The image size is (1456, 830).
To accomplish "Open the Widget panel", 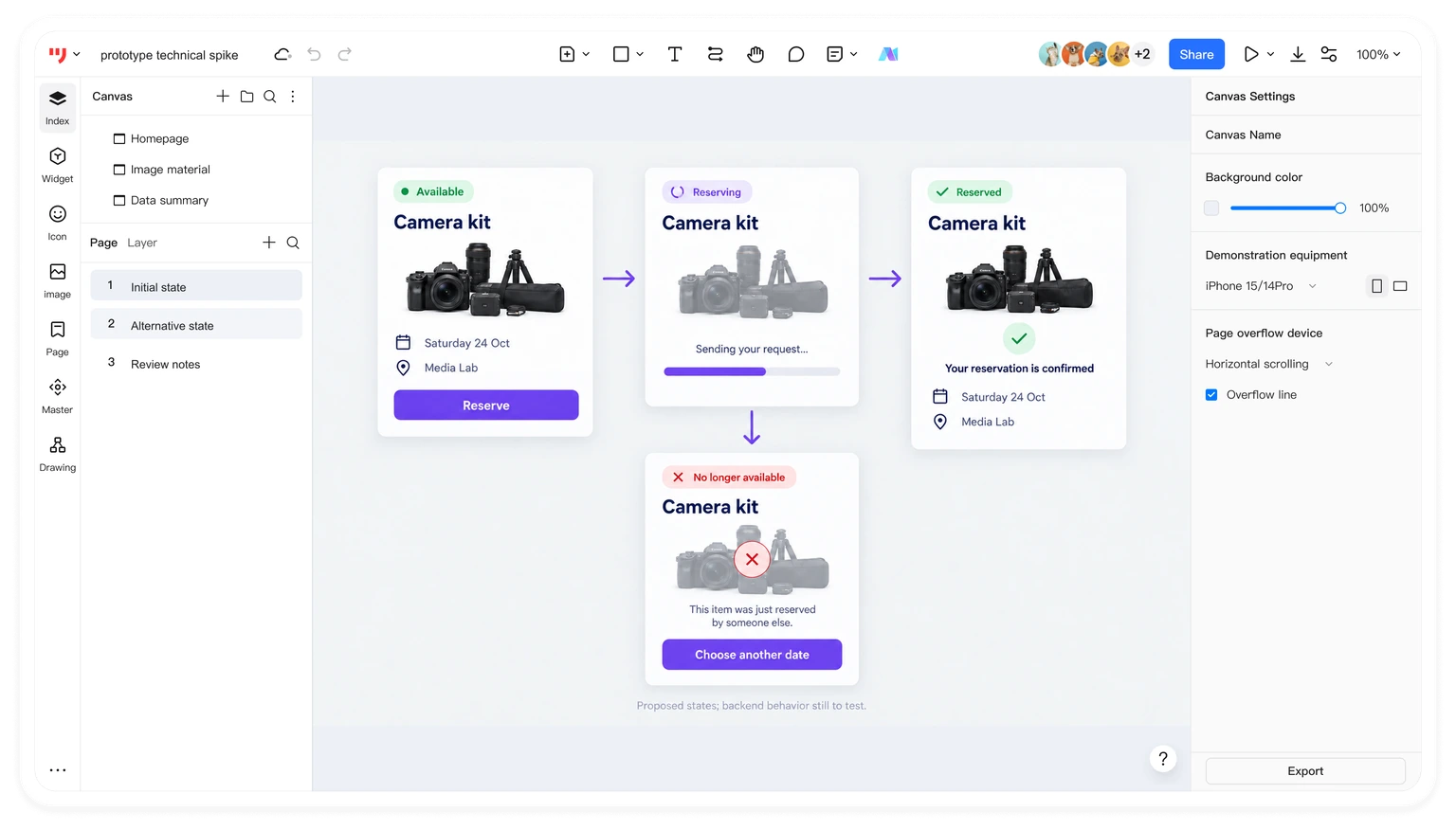I will tap(58, 165).
